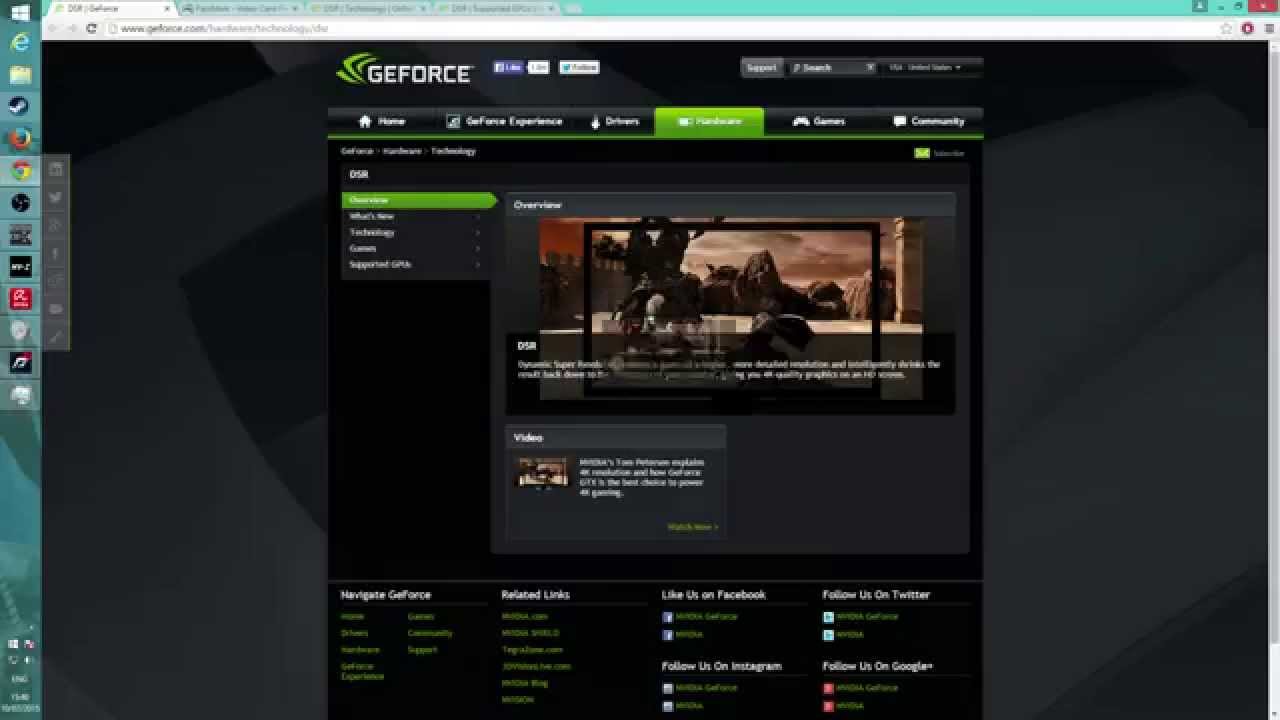Click the GeForce logo
1280x720 pixels.
tap(404, 70)
